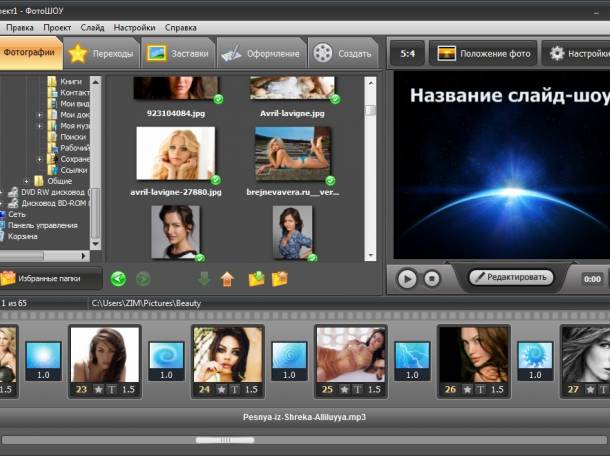Click lightning transition after slide 25

(x=412, y=361)
